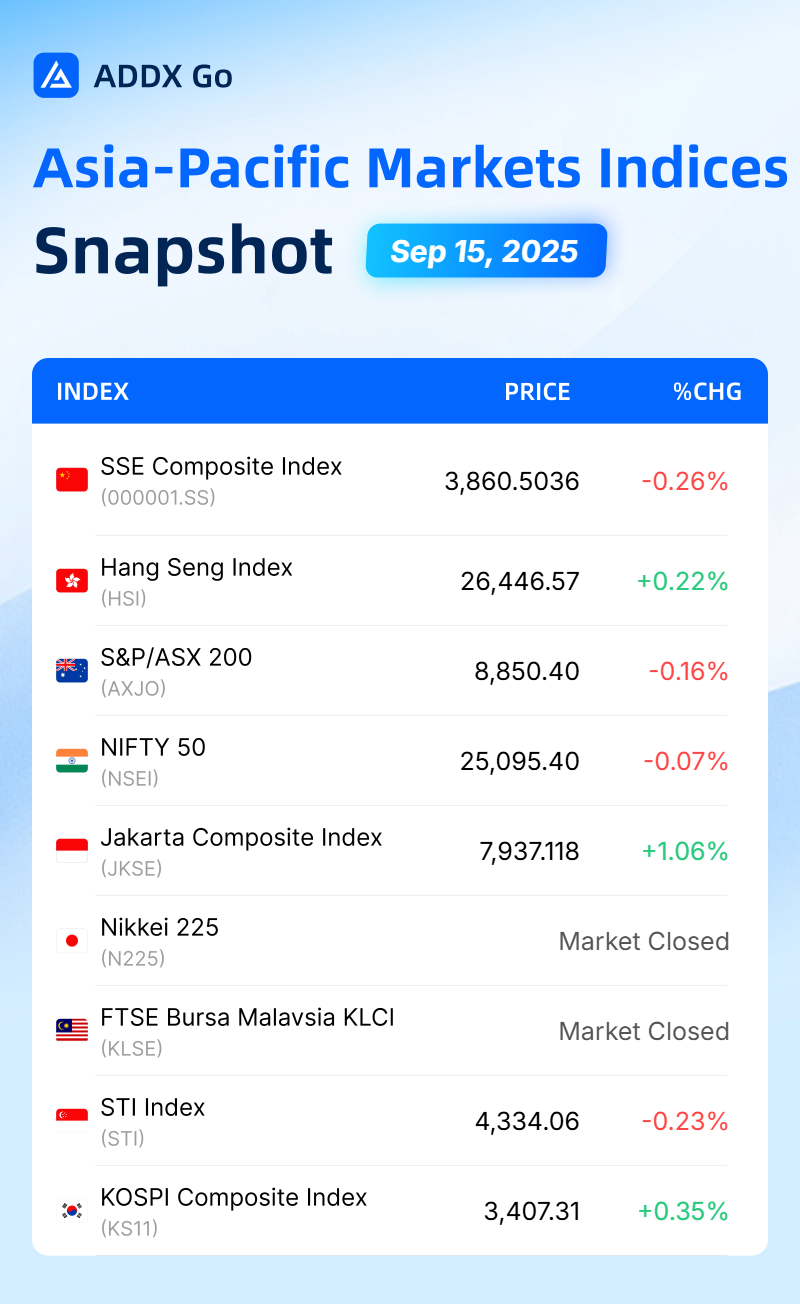Click the India flag icon

coord(72,760)
